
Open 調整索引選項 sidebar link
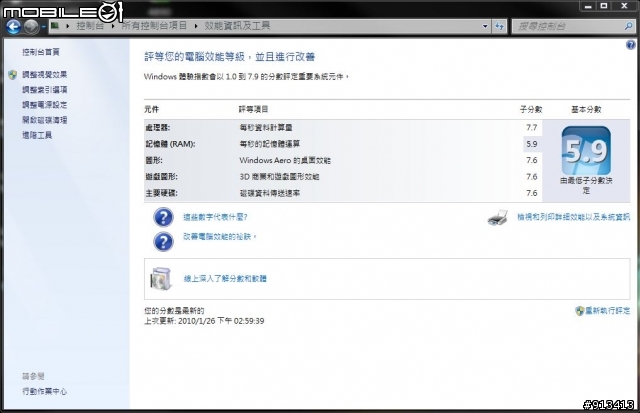coord(44,90)
